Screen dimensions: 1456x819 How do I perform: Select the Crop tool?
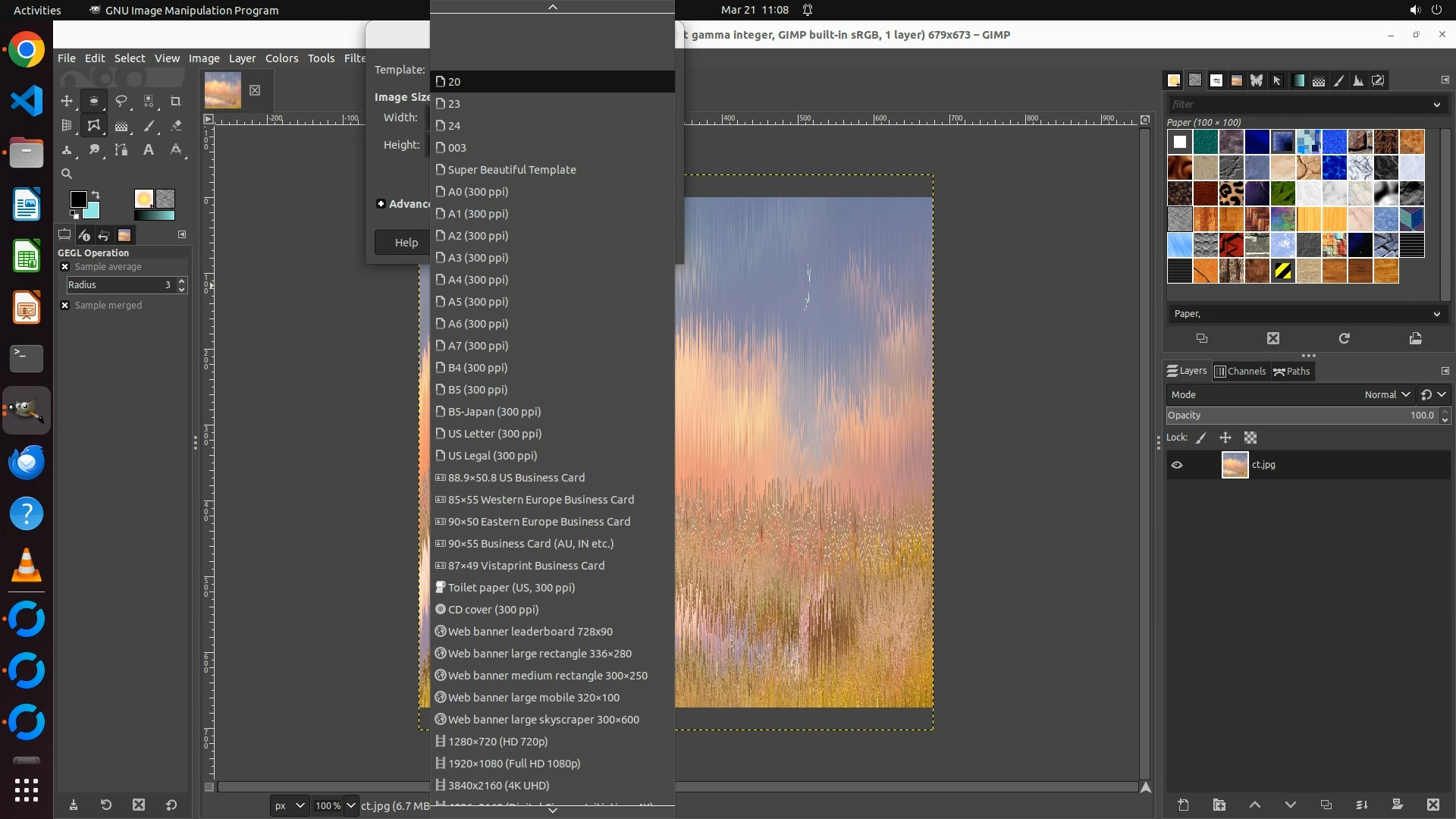tap(176, 101)
